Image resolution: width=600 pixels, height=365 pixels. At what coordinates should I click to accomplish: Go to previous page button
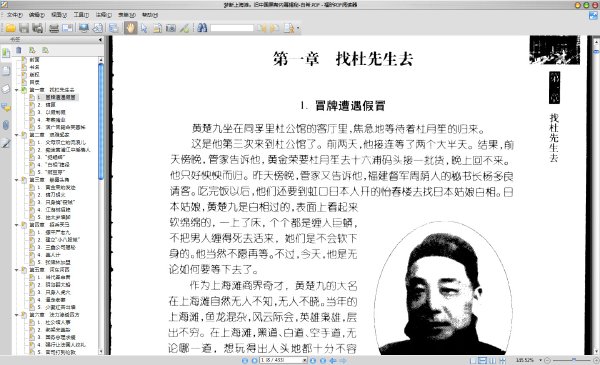[x=254, y=360]
